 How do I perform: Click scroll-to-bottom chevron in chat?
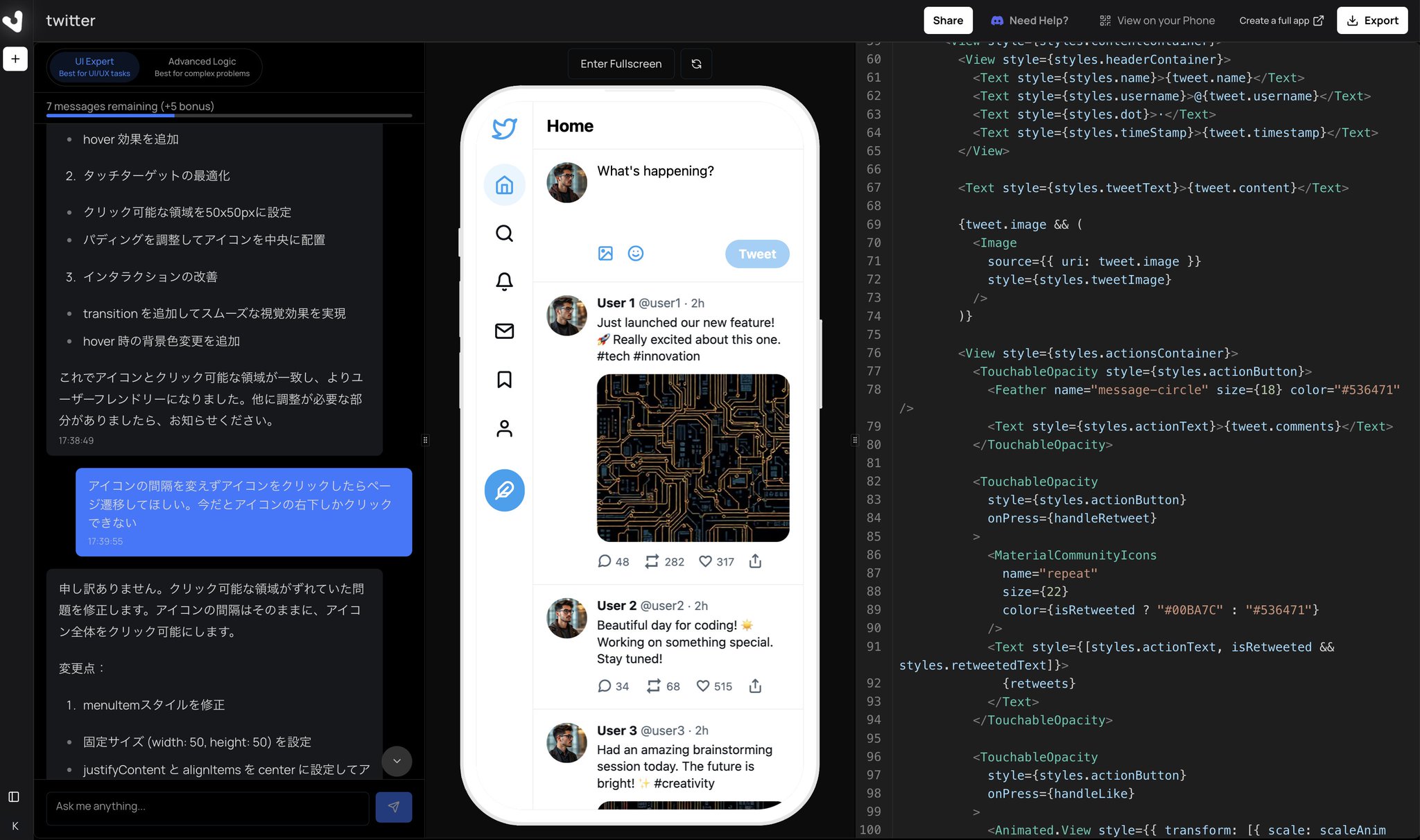[x=397, y=761]
